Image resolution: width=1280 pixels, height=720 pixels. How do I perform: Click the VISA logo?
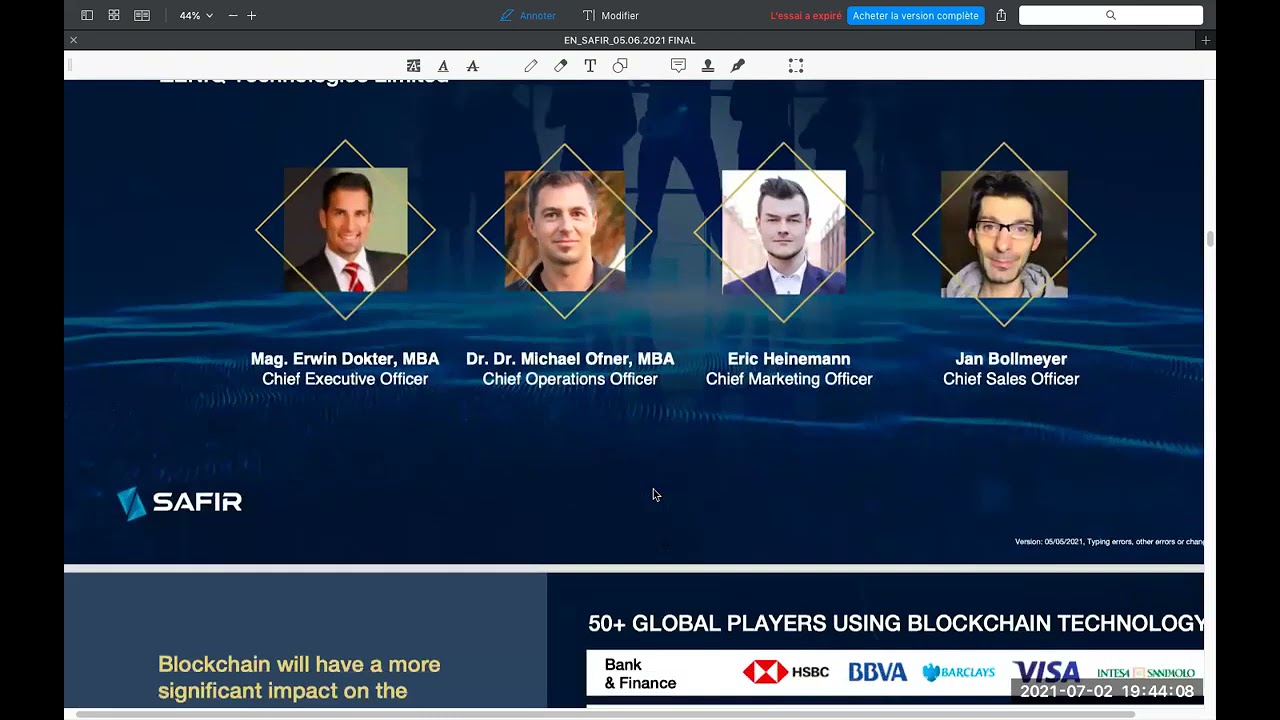click(x=1046, y=672)
